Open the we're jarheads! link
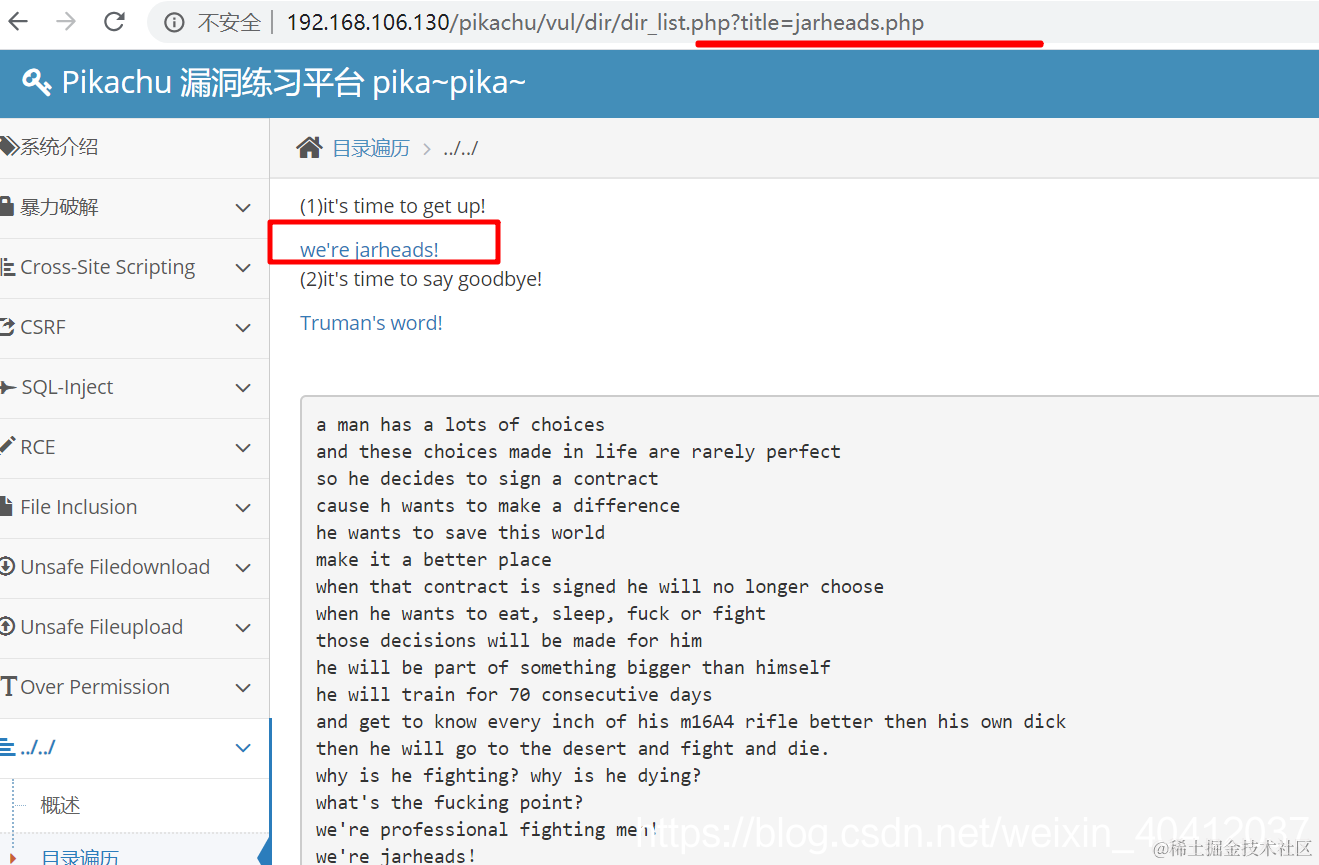Screen dimensions: 1319x865 click(369, 250)
